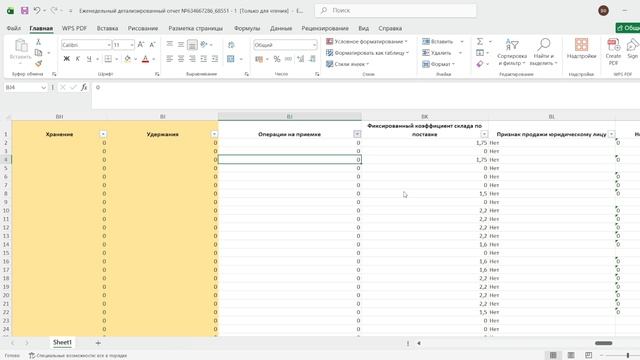Open Условное форматирование menu
Viewport: 640px width, 360px height.
point(367,42)
